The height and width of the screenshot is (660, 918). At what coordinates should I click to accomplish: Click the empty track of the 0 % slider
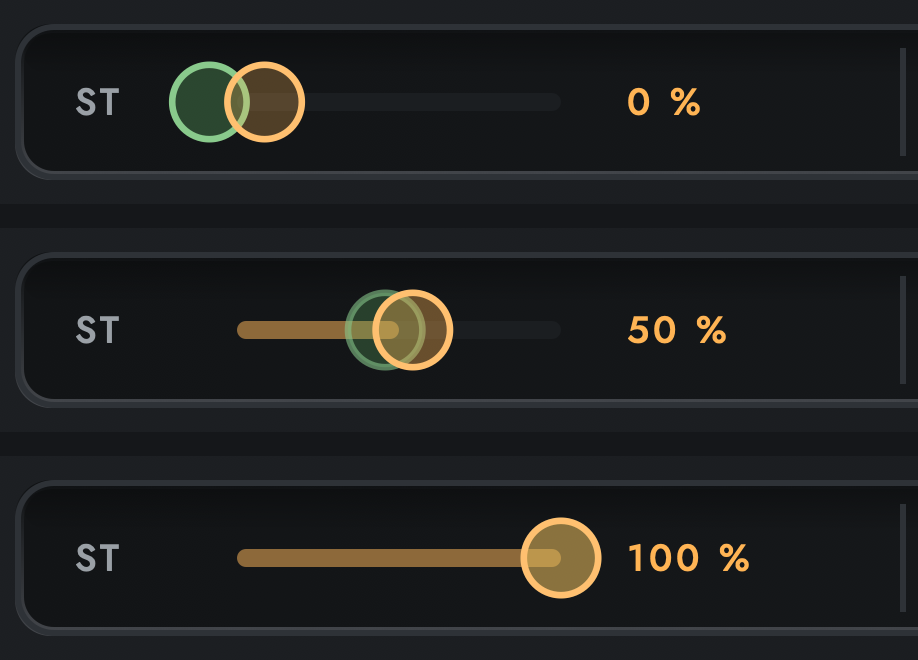(x=432, y=102)
